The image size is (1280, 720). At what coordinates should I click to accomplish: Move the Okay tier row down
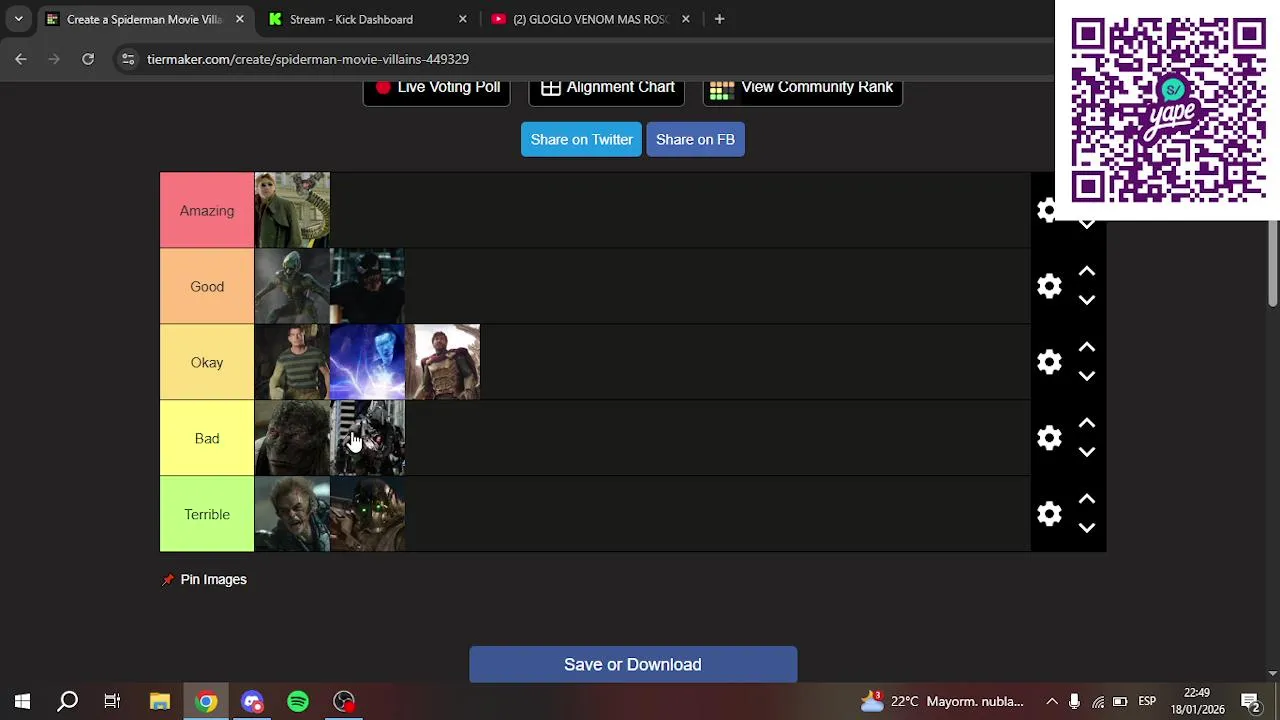[x=1087, y=376]
